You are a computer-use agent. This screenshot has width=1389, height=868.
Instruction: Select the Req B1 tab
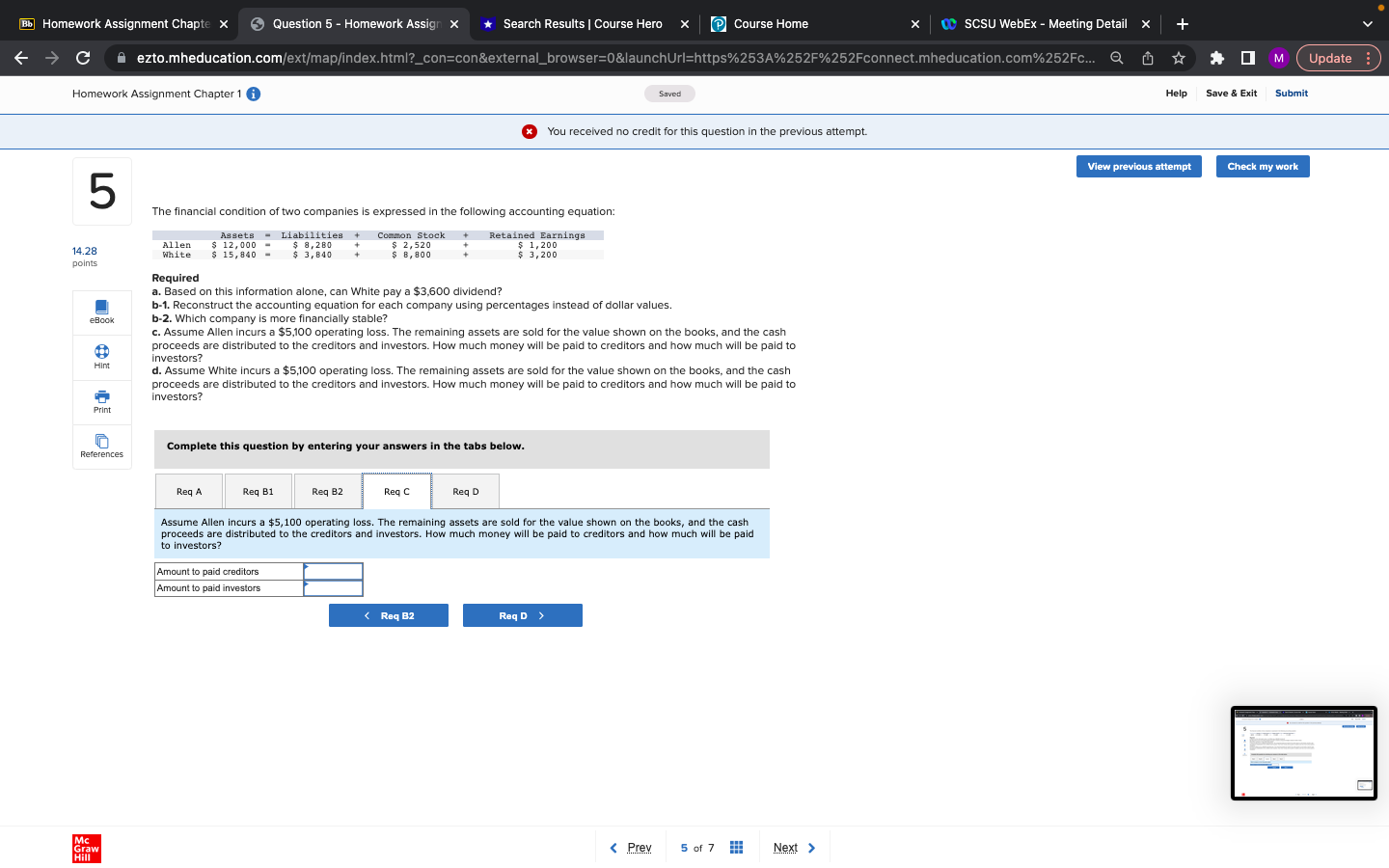pyautogui.click(x=259, y=492)
